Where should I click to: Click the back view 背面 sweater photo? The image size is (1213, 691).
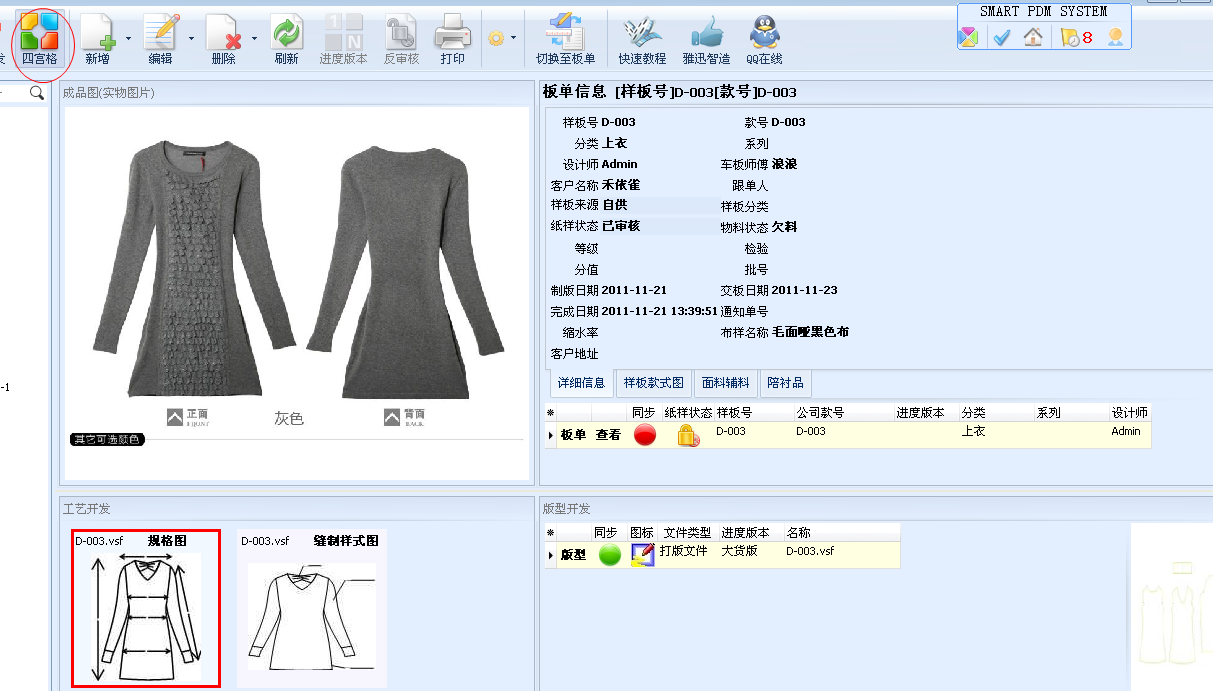tap(406, 272)
